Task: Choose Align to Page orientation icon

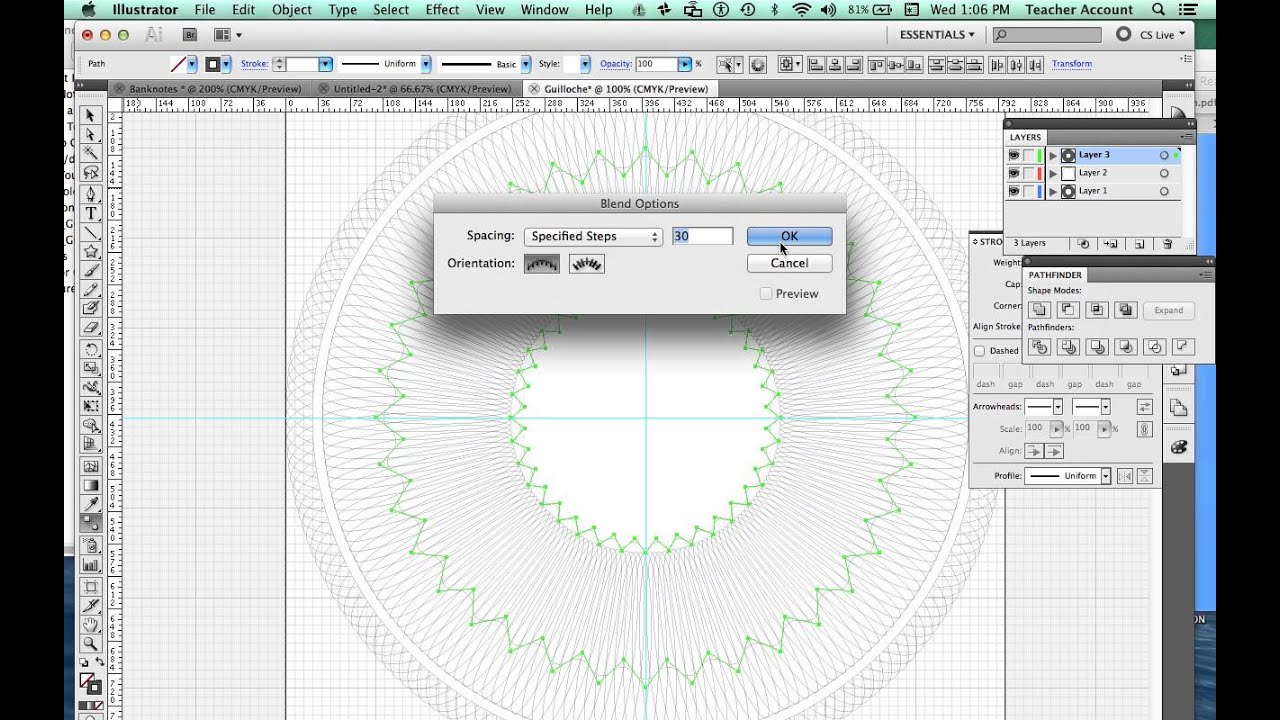Action: pyautogui.click(x=542, y=264)
